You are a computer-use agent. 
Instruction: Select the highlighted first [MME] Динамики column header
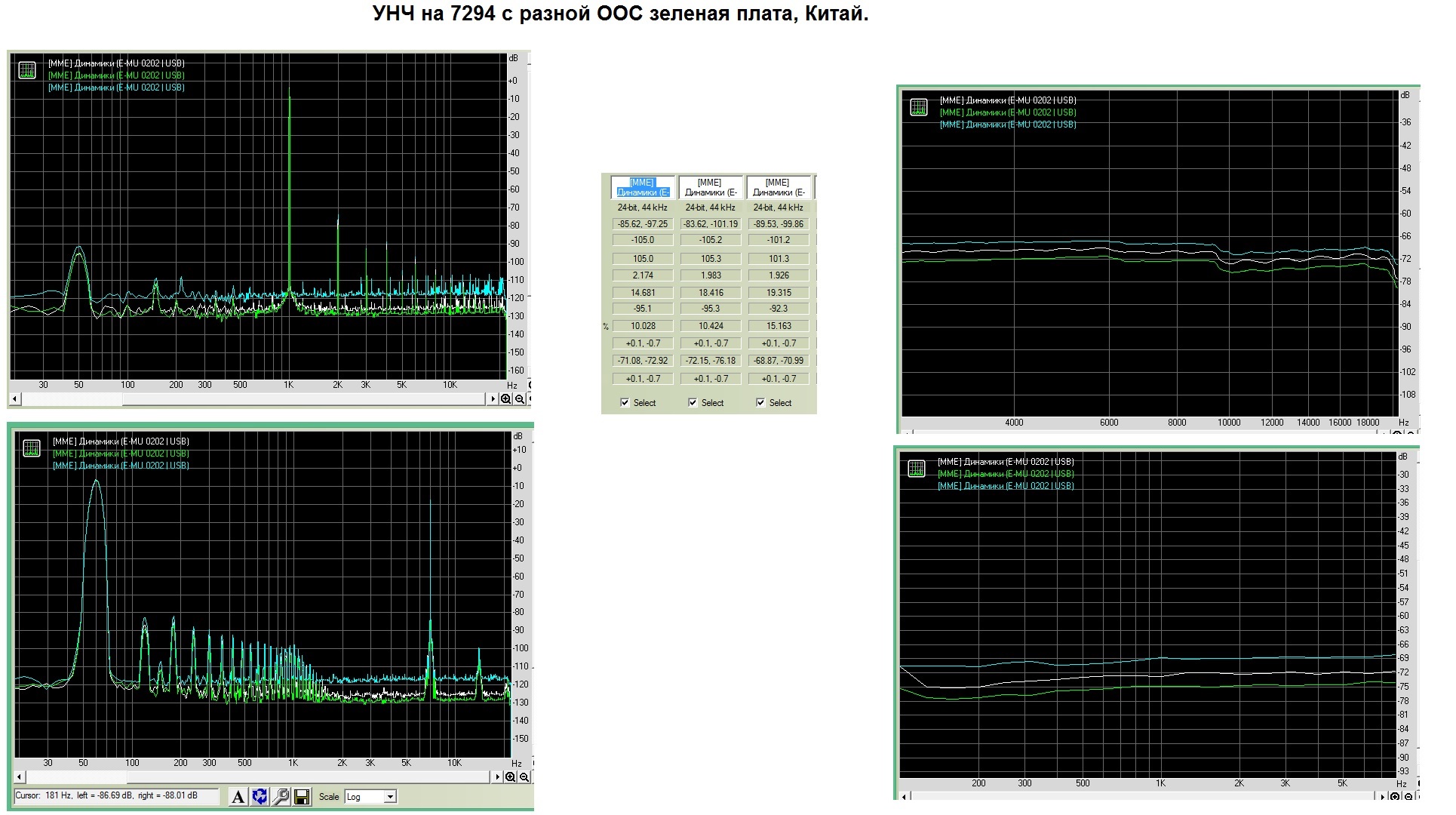click(x=643, y=187)
